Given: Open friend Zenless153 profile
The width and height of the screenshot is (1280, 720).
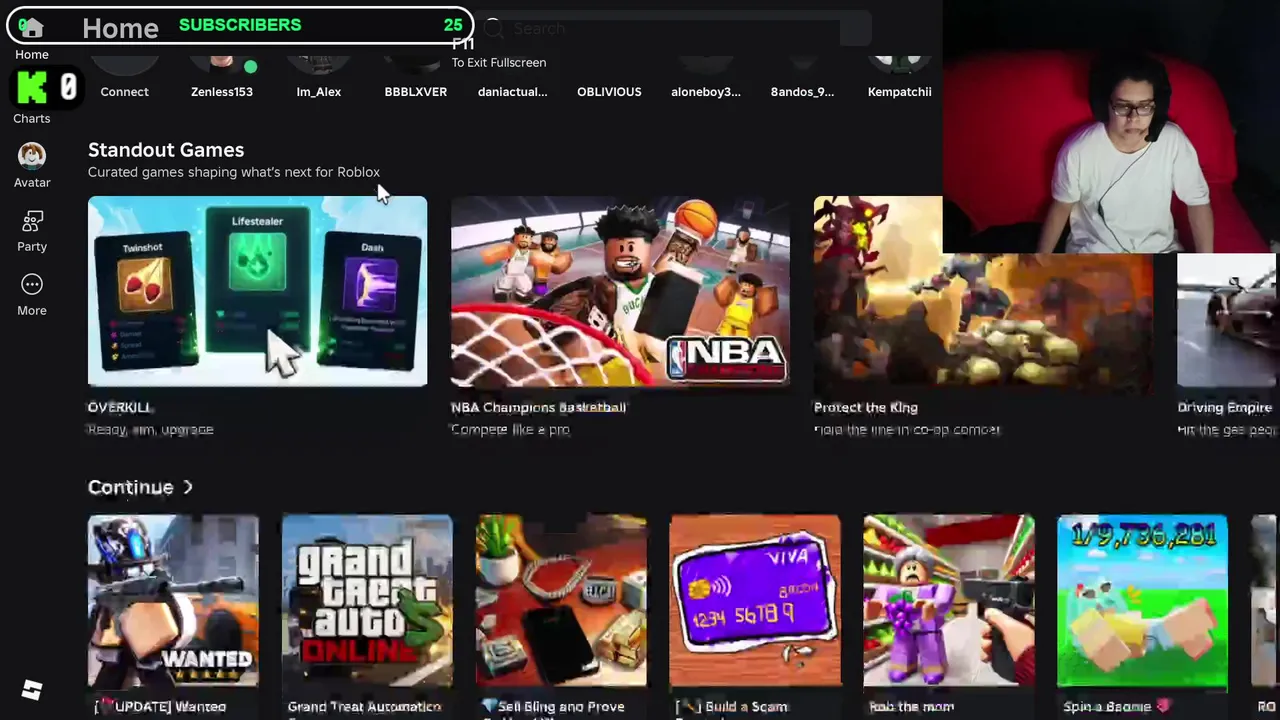Looking at the screenshot, I should (x=222, y=76).
